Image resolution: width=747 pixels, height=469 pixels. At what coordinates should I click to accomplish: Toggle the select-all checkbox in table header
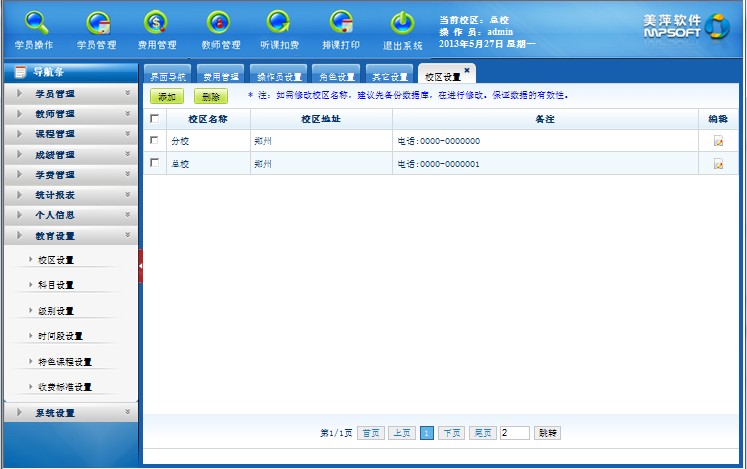(x=154, y=119)
